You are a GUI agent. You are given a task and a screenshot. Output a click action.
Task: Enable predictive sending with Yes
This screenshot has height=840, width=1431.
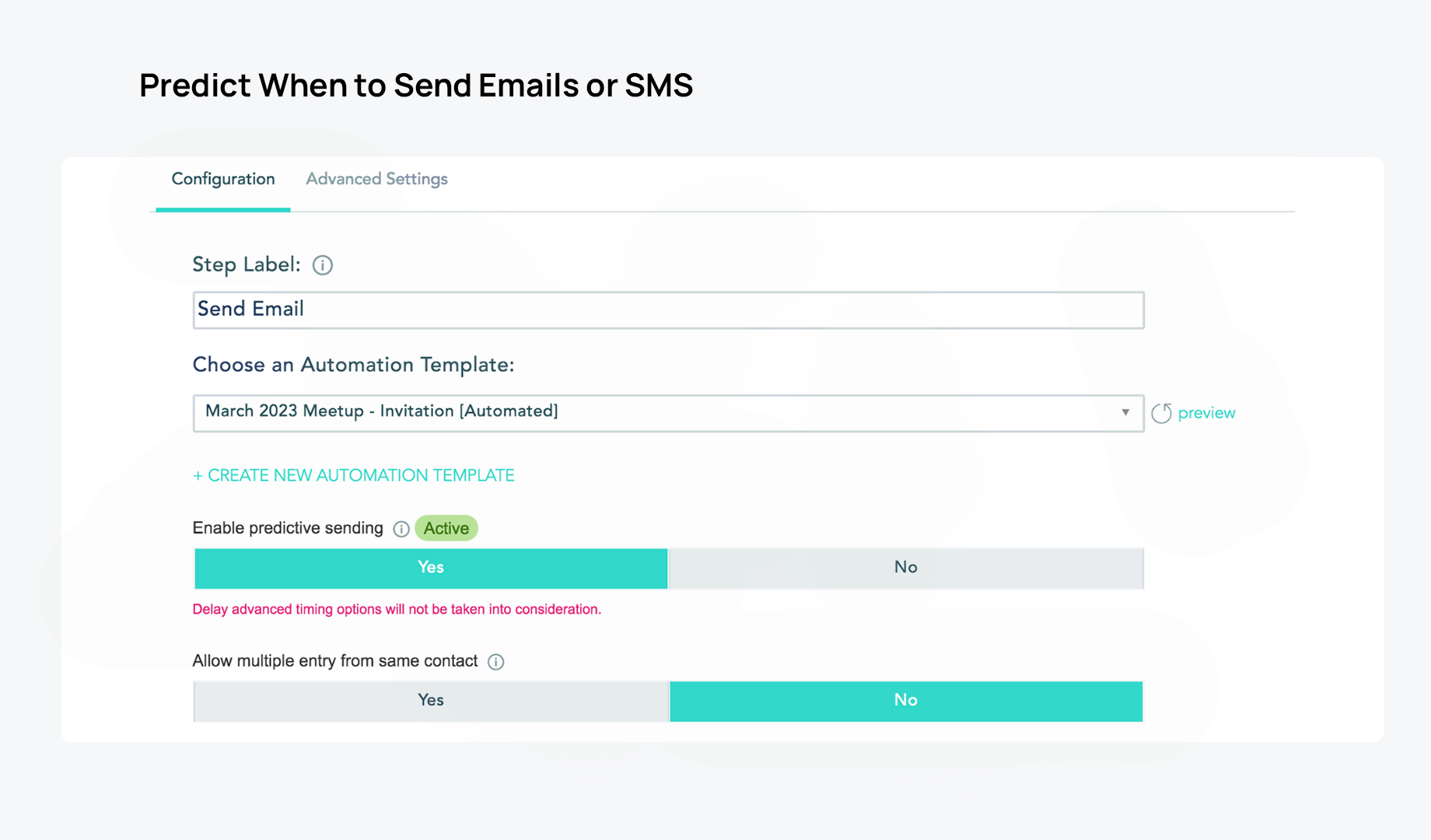point(431,568)
